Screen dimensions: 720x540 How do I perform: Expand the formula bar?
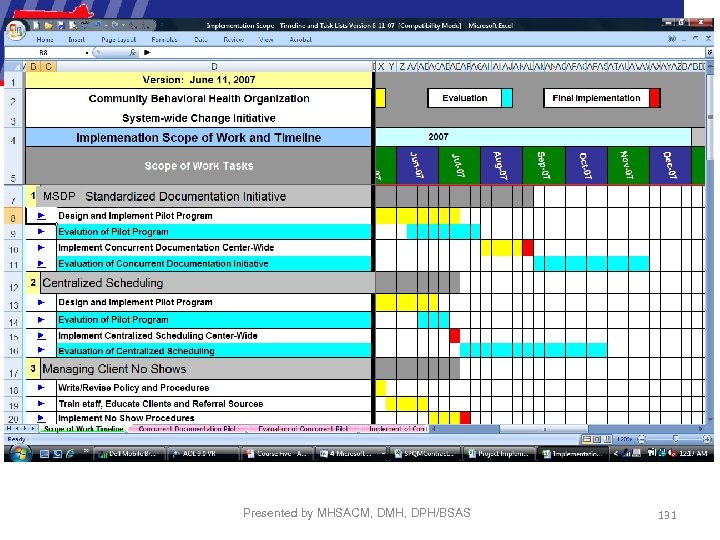pos(709,52)
